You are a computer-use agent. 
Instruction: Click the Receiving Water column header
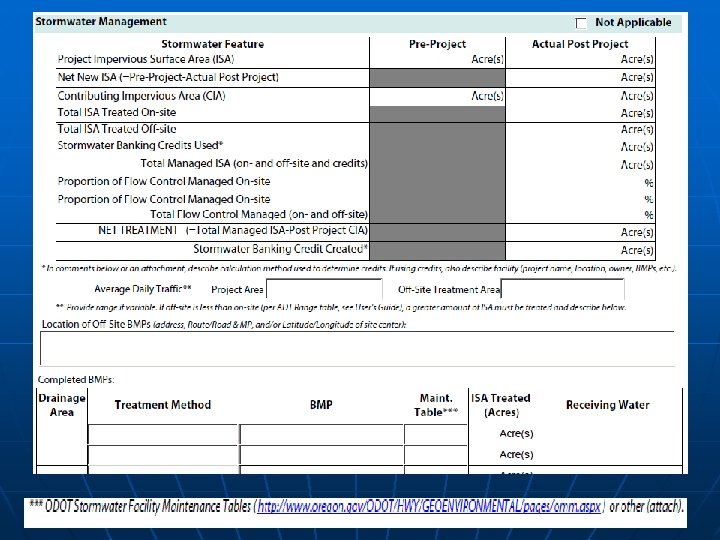(x=608, y=405)
